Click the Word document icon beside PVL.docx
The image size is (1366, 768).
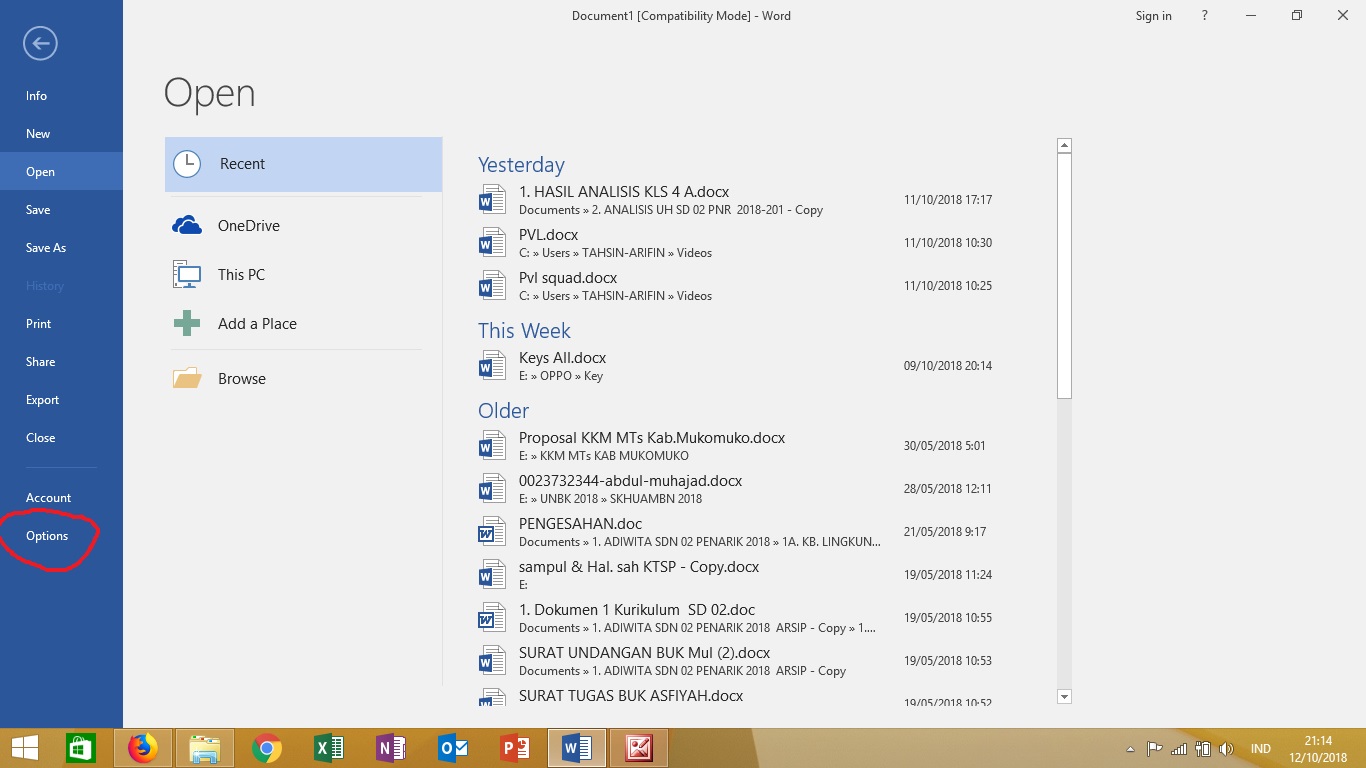(491, 242)
